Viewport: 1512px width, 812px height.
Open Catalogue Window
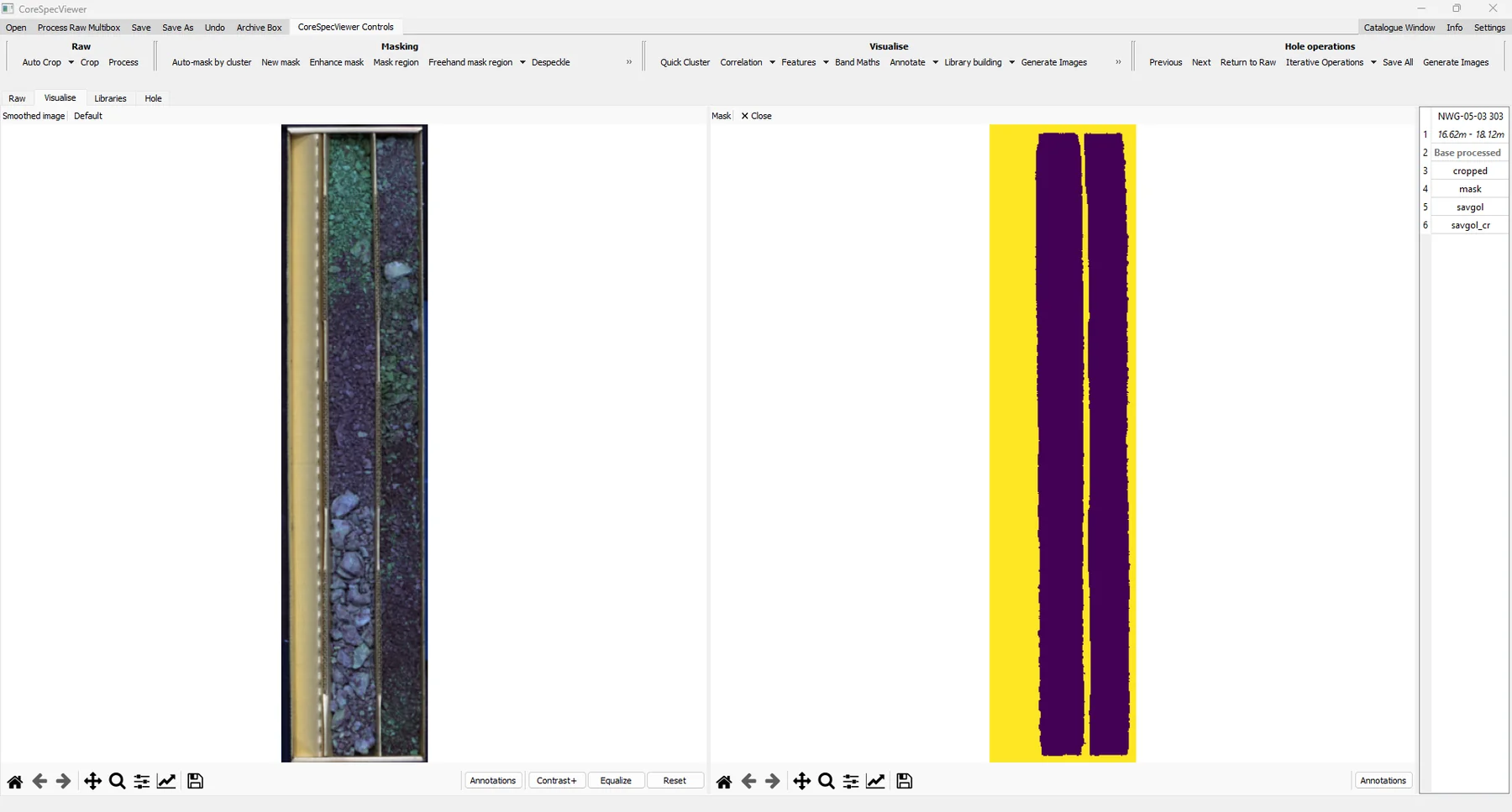(1399, 28)
